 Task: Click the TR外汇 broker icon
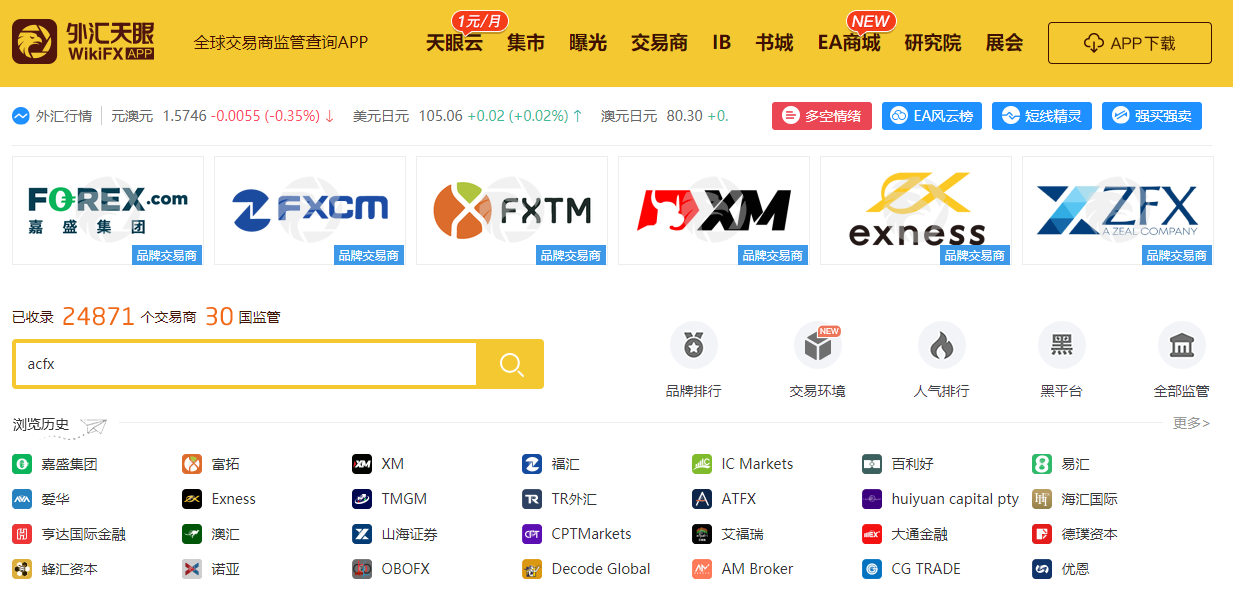[x=532, y=499]
